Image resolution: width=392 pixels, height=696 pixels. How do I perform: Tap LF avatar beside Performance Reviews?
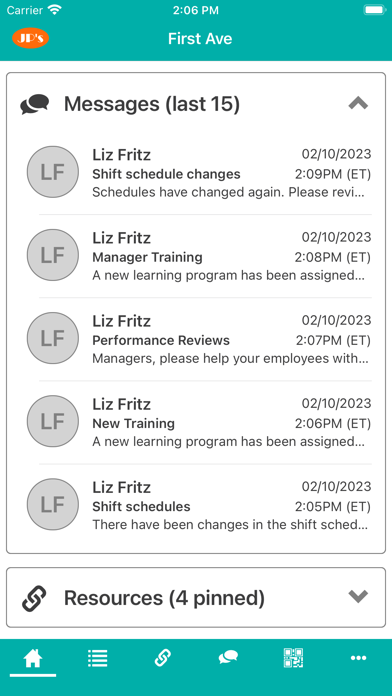(x=53, y=338)
